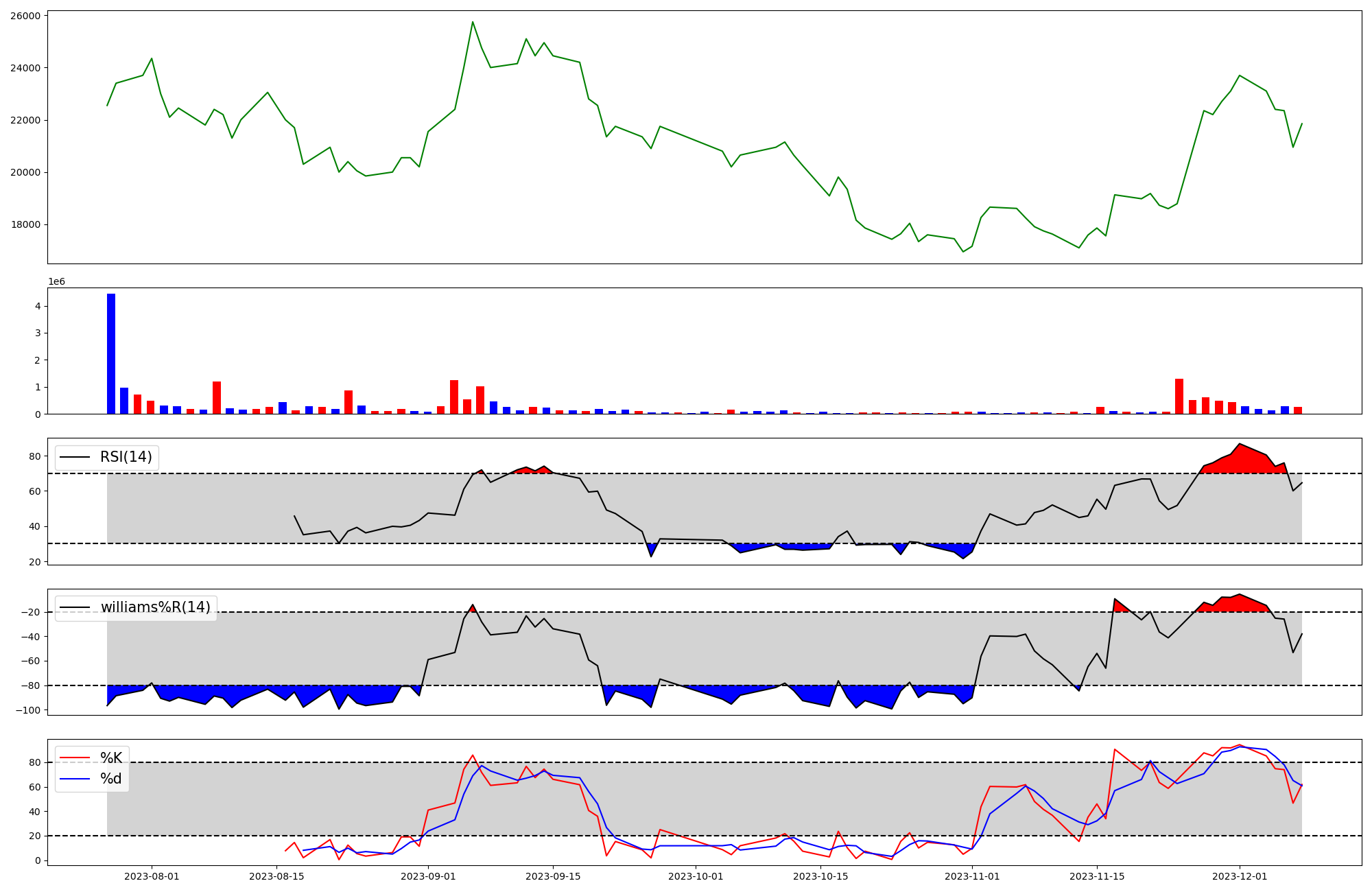Click the large red overbought RSI area
The width and height of the screenshot is (1372, 892).
tap(1242, 461)
